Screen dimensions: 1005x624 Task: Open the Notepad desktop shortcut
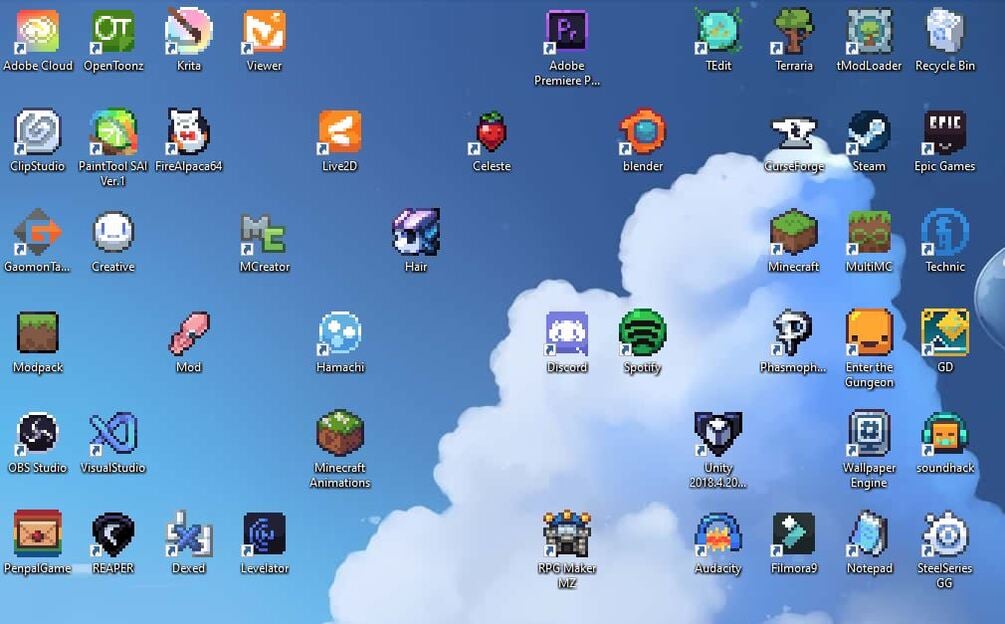869,534
